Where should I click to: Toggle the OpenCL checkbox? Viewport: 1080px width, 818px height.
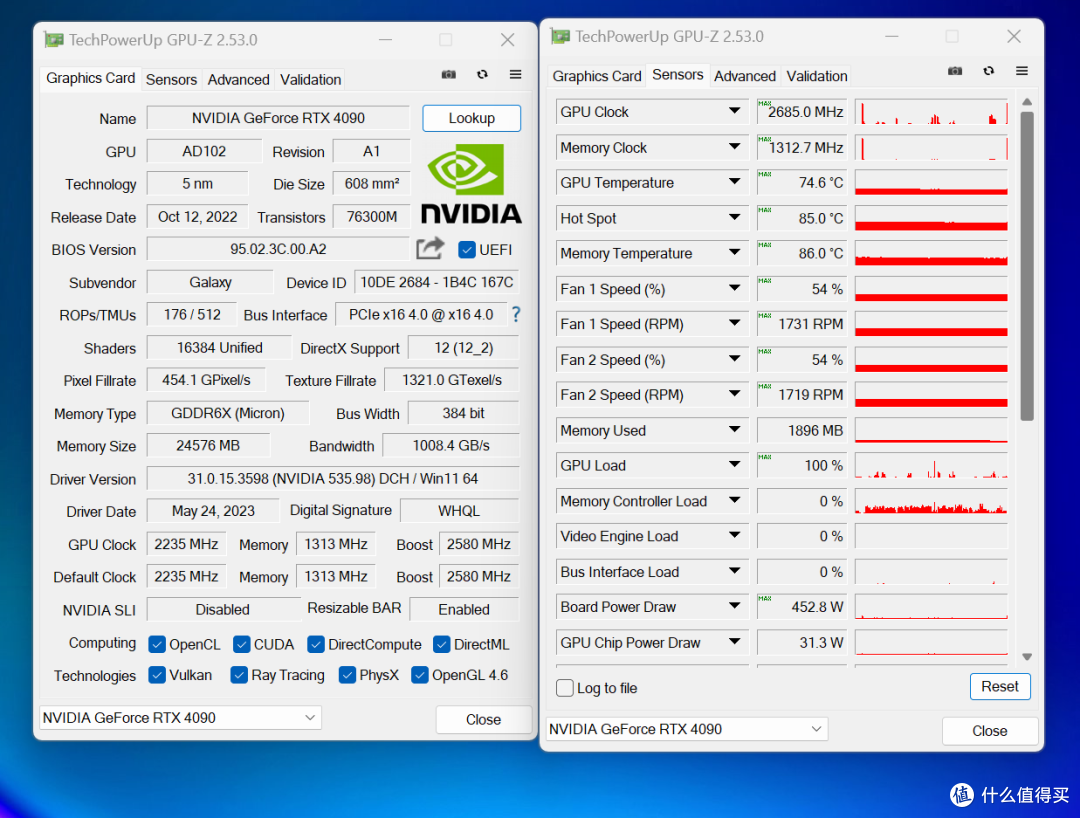point(157,644)
